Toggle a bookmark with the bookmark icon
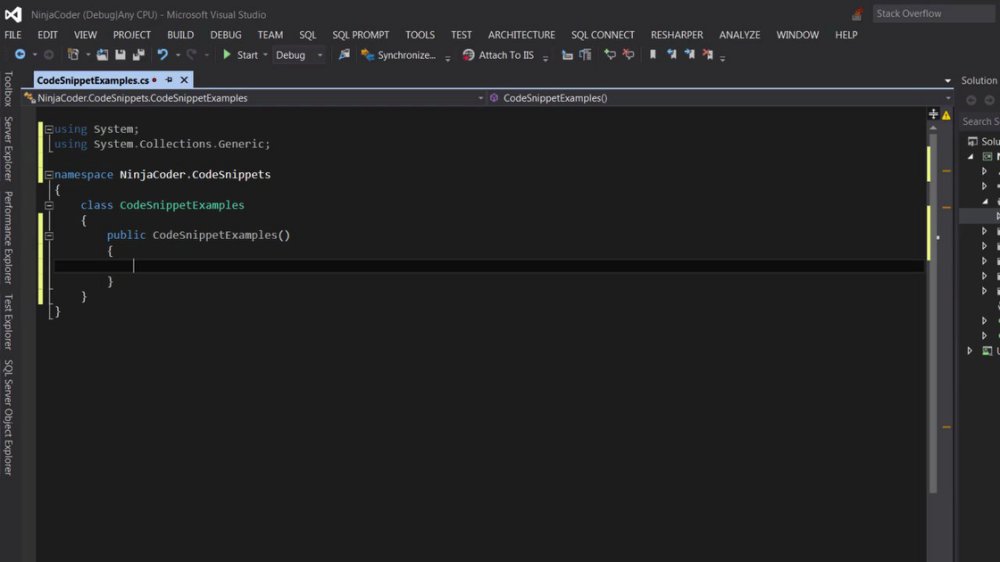The image size is (1000, 562). pos(652,55)
